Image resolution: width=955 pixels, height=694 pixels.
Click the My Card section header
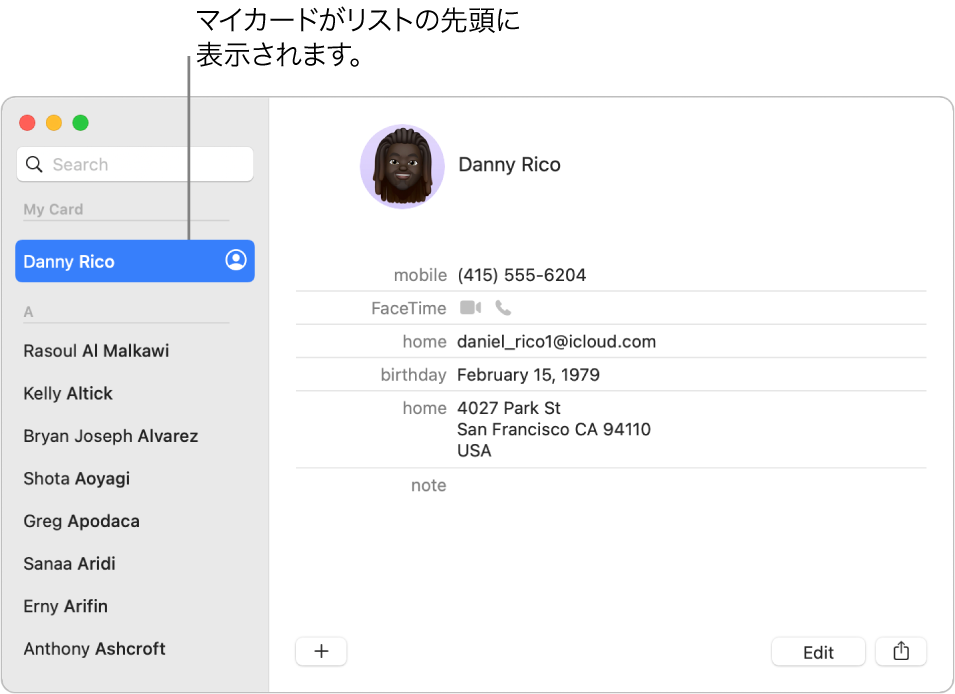pyautogui.click(x=53, y=209)
